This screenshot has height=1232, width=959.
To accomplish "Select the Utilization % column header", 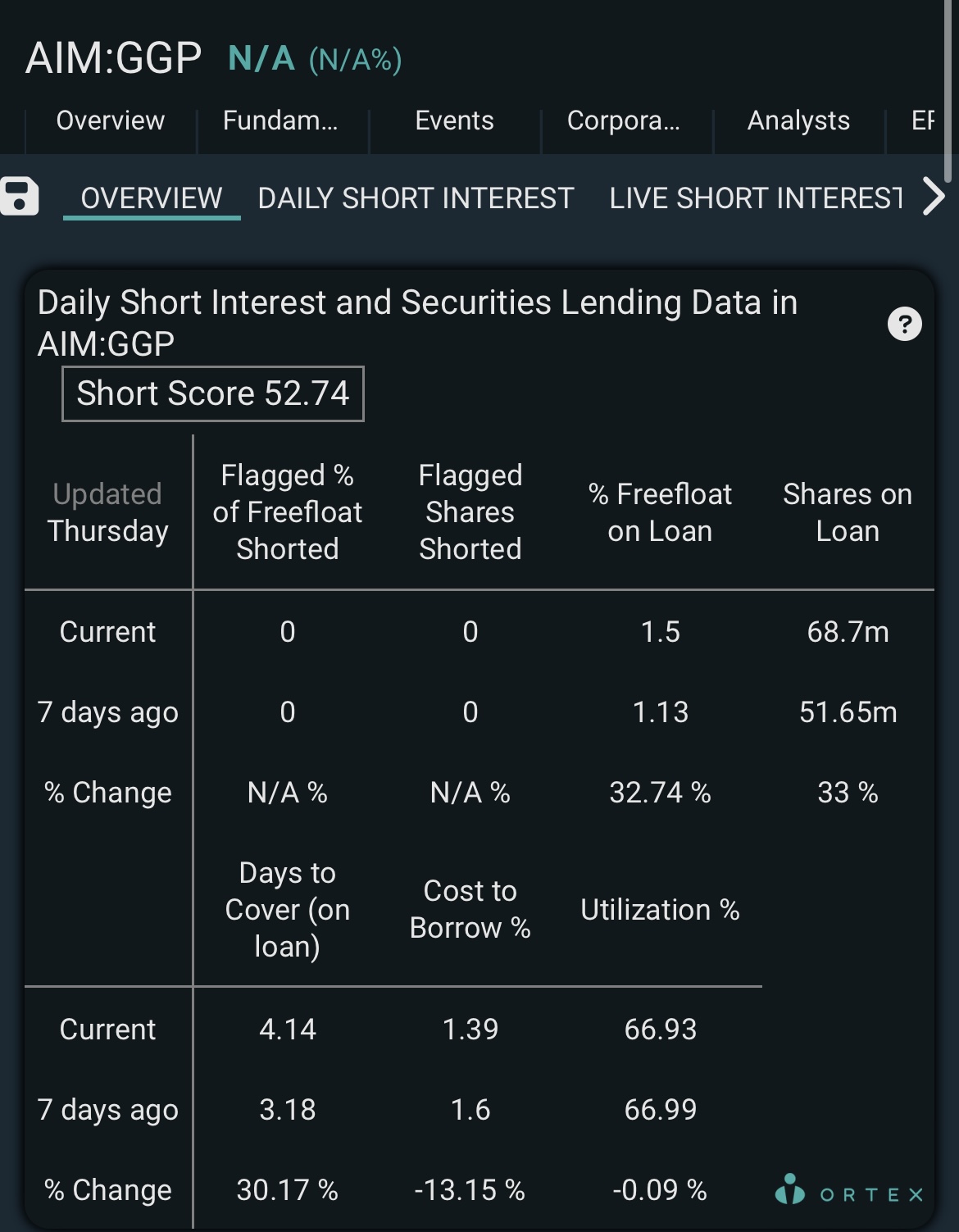I will [661, 910].
